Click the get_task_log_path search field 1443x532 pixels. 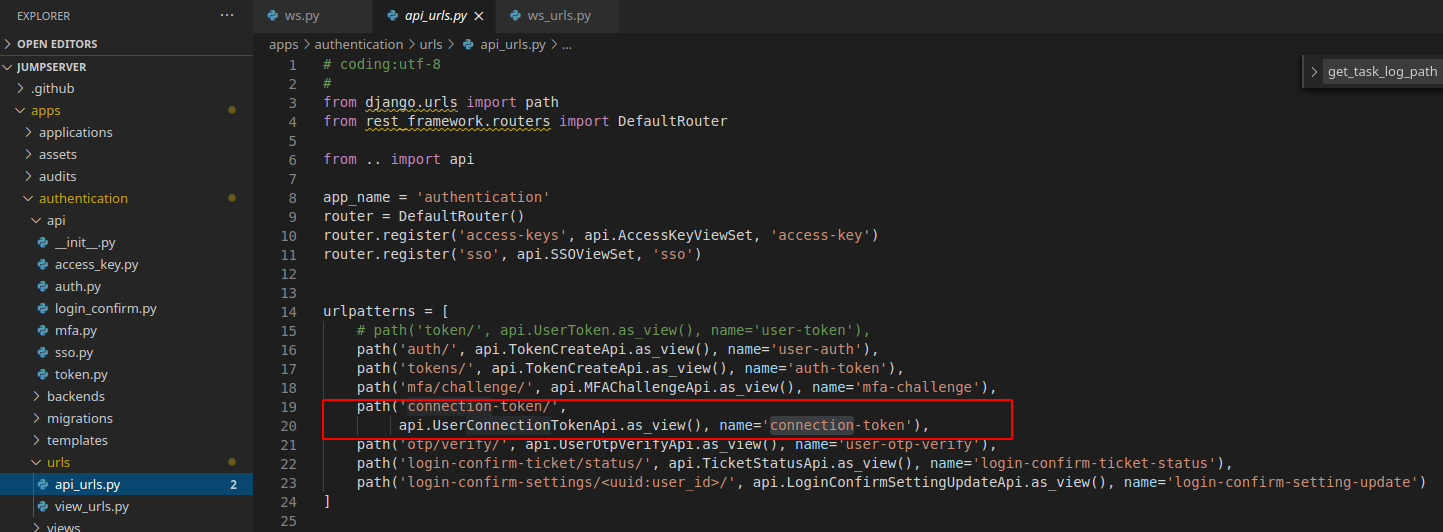pyautogui.click(x=1384, y=72)
